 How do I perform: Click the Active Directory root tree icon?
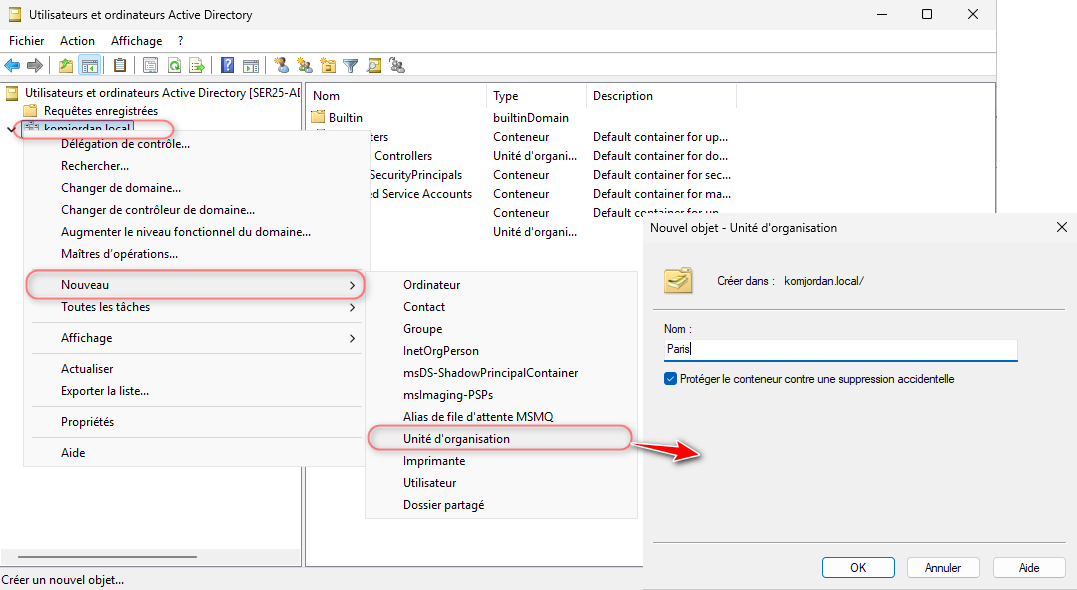(12, 93)
